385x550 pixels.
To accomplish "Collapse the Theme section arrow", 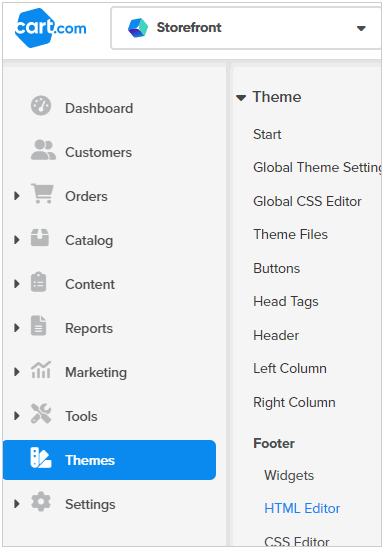I will pyautogui.click(x=241, y=98).
